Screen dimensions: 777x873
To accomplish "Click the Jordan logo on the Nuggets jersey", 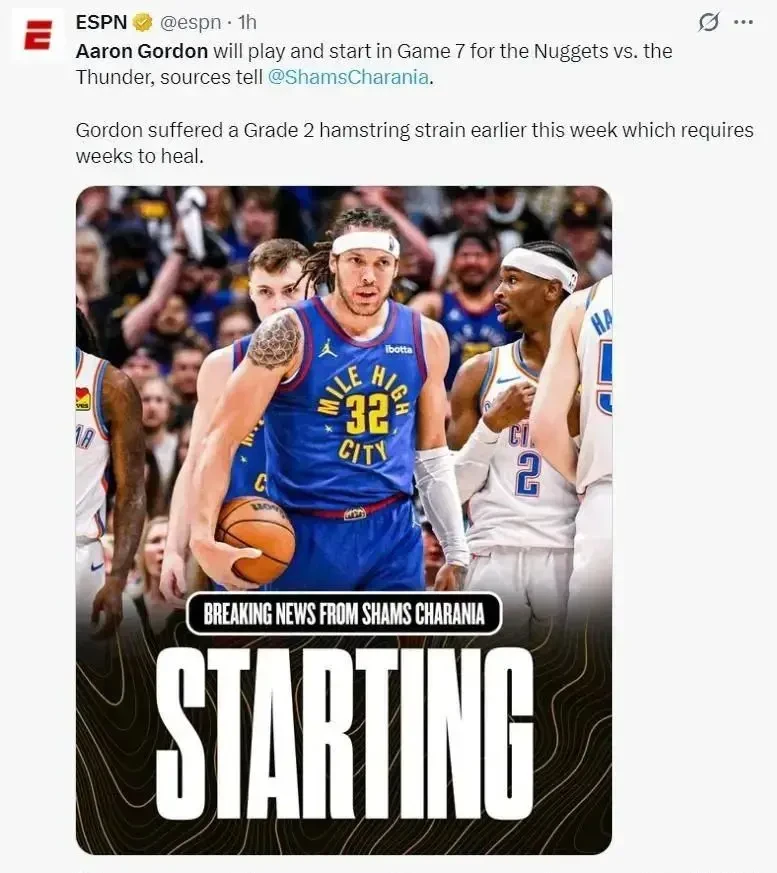I will pos(328,349).
